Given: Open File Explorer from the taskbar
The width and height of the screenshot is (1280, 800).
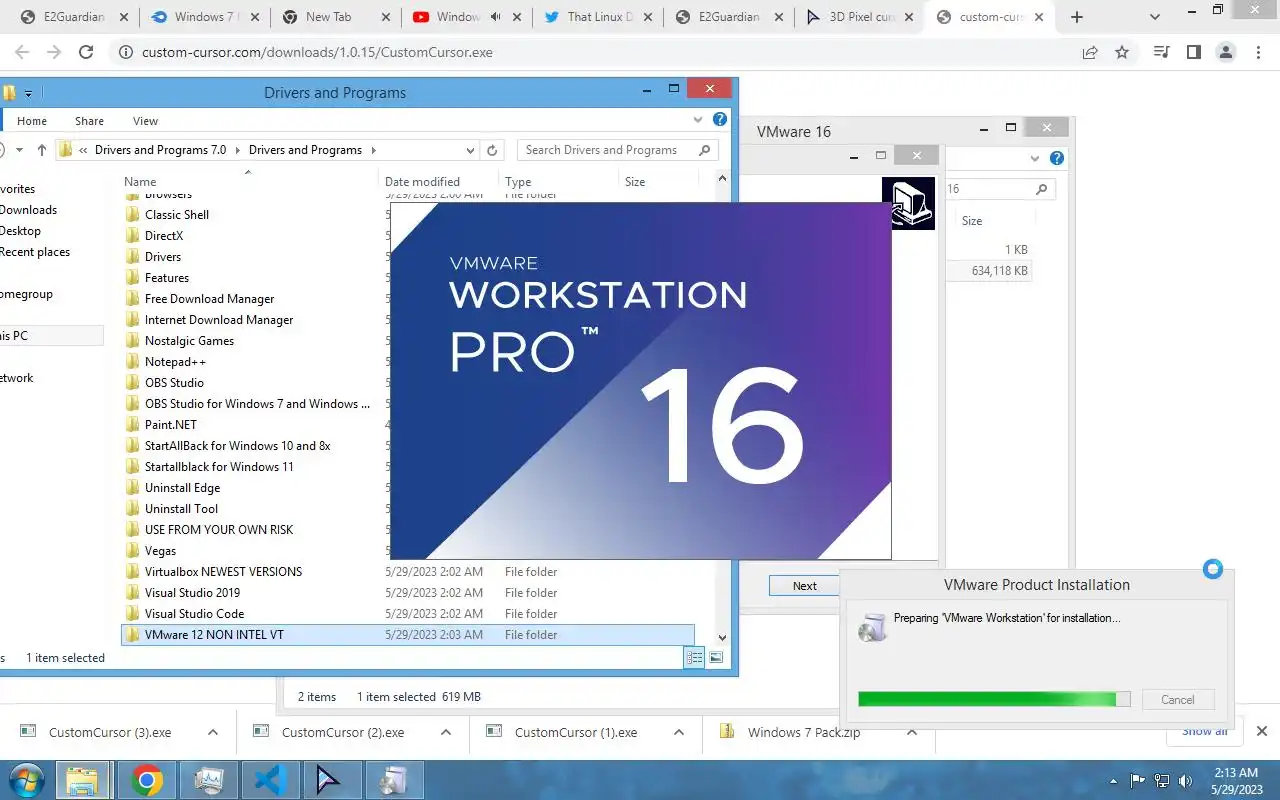Looking at the screenshot, I should pos(82,780).
